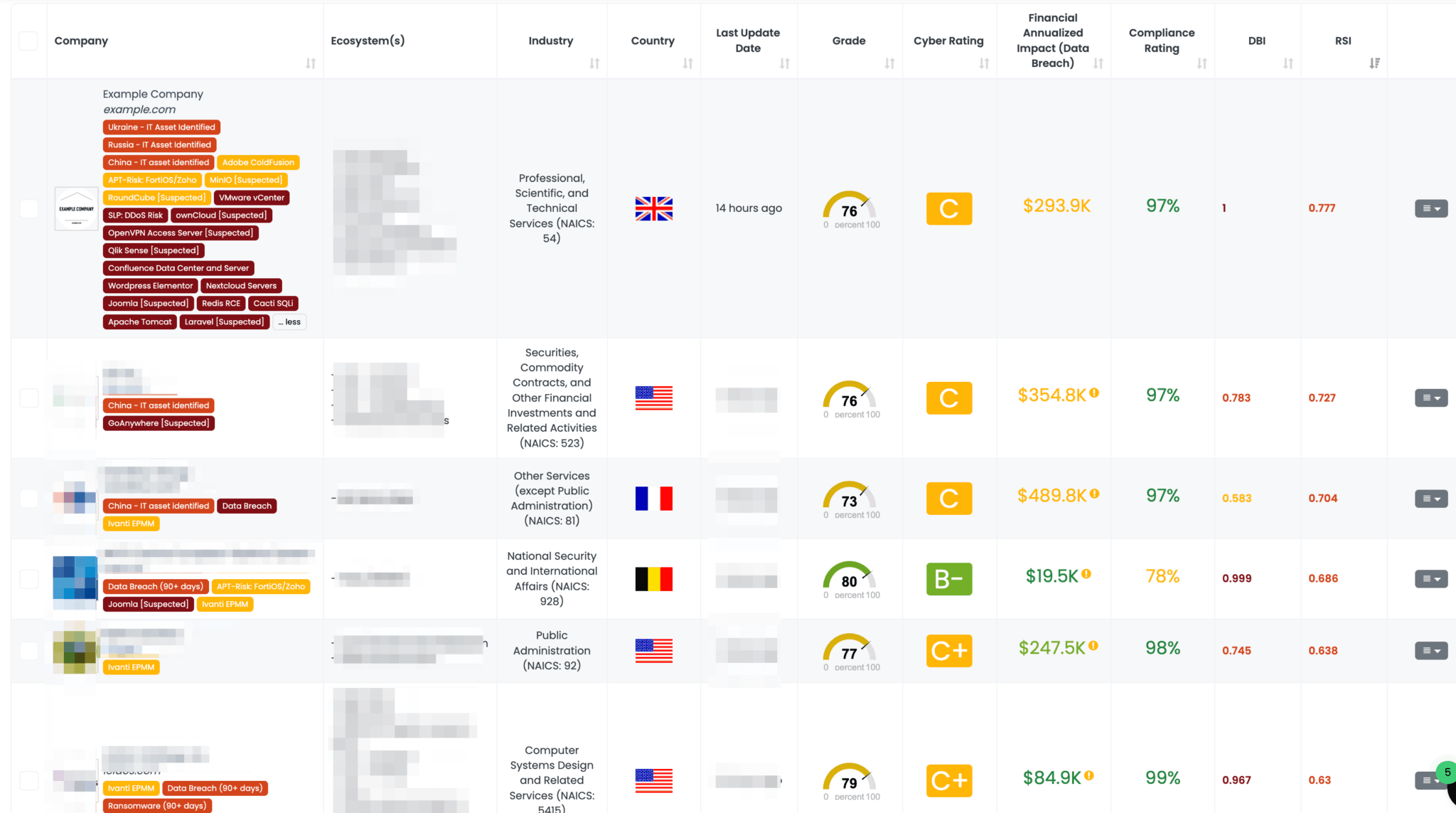Click the B- cyber rating badge
Image resolution: width=1456 pixels, height=813 pixels.
pos(948,579)
